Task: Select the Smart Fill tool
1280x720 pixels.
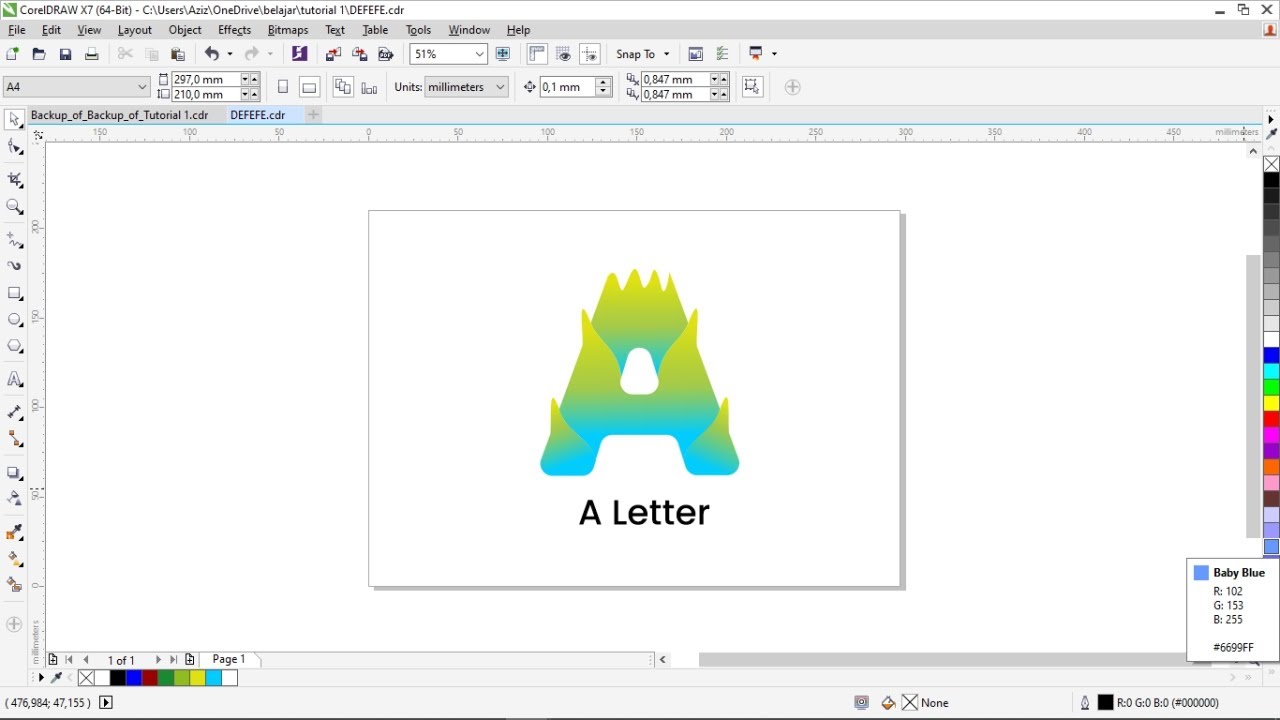Action: (14, 584)
